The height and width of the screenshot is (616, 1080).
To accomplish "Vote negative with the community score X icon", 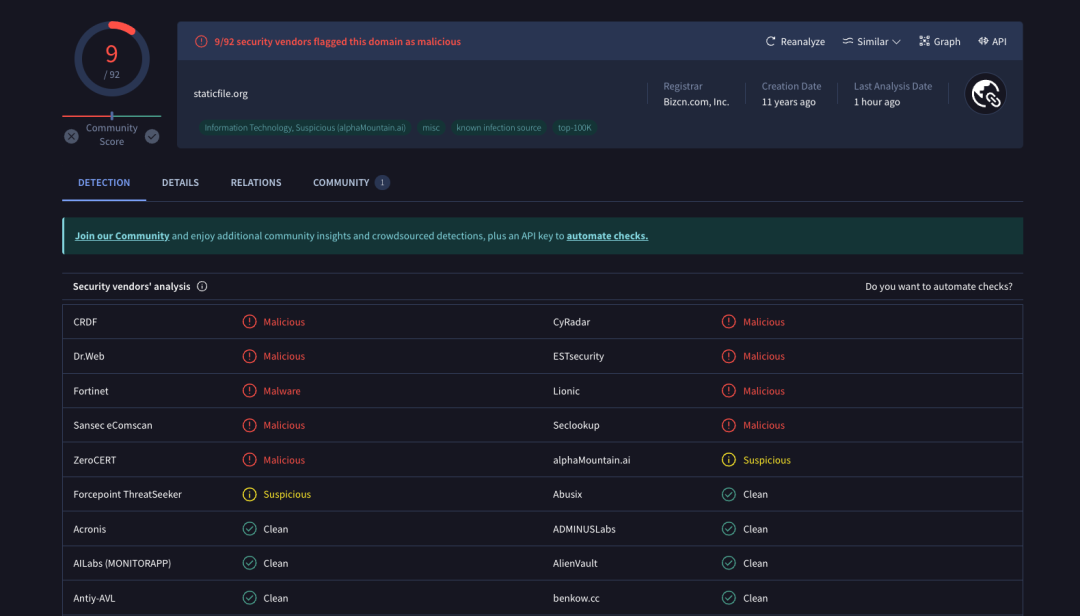I will click(71, 136).
